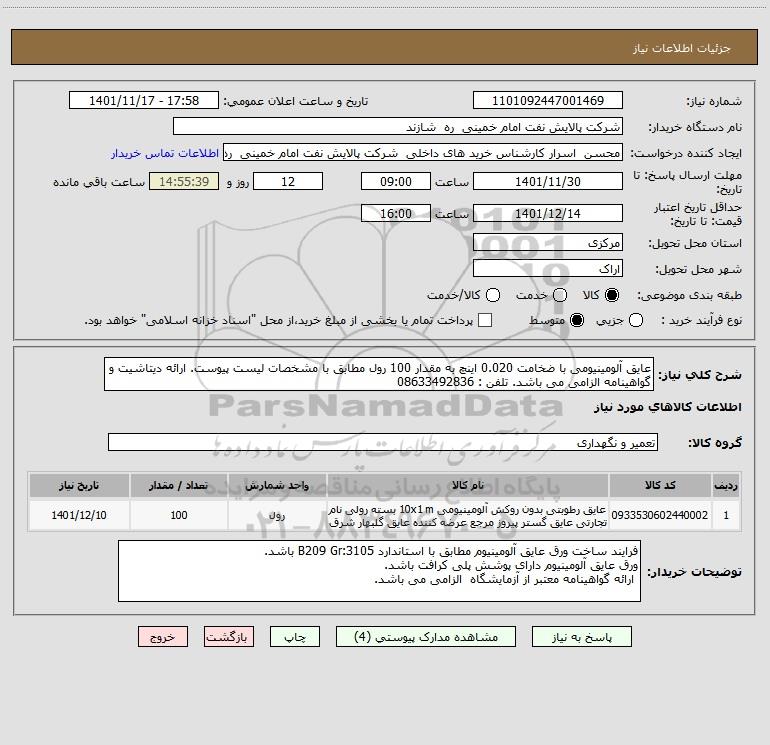Image resolution: width=770 pixels, height=745 pixels.
Task: Click the need date cell 1401/12/10
Action: (79, 515)
